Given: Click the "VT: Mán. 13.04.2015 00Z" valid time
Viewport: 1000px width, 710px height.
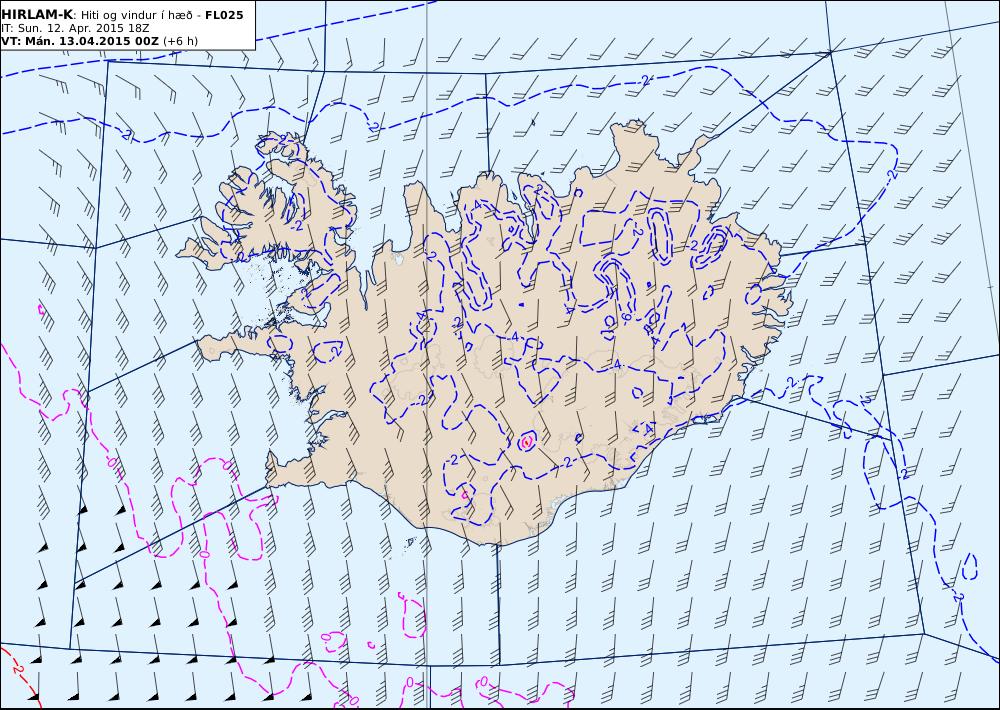Looking at the screenshot, I should click(80, 41).
